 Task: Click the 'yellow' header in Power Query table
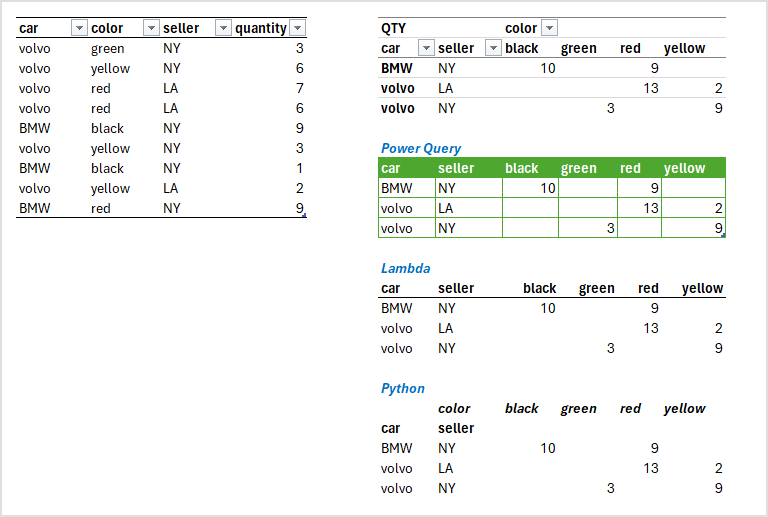[x=684, y=168]
